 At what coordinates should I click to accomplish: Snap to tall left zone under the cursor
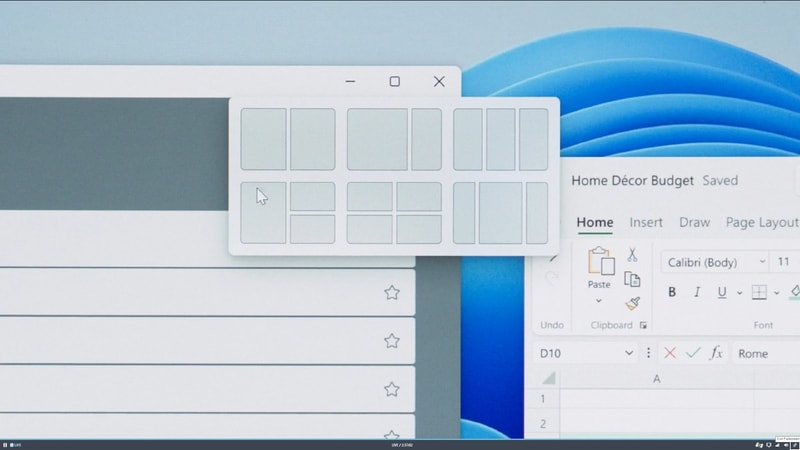[x=263, y=213]
